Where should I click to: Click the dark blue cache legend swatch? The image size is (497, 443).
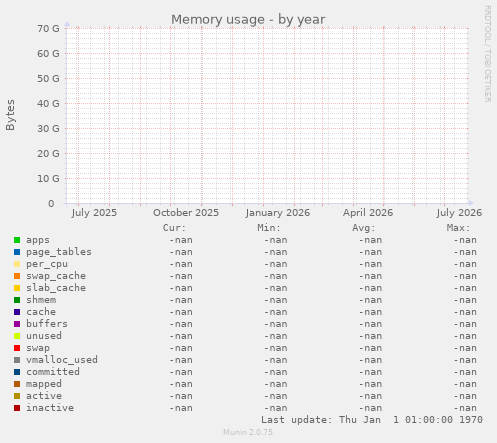pyautogui.click(x=17, y=312)
